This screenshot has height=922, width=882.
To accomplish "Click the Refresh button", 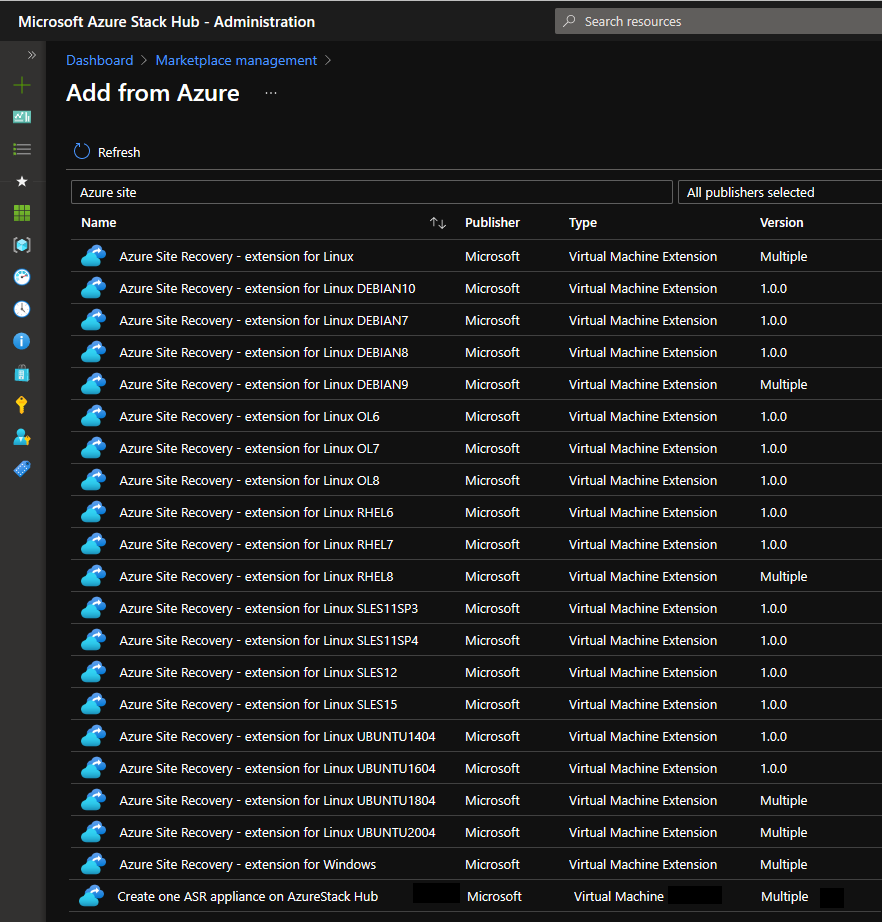I will pyautogui.click(x=107, y=152).
